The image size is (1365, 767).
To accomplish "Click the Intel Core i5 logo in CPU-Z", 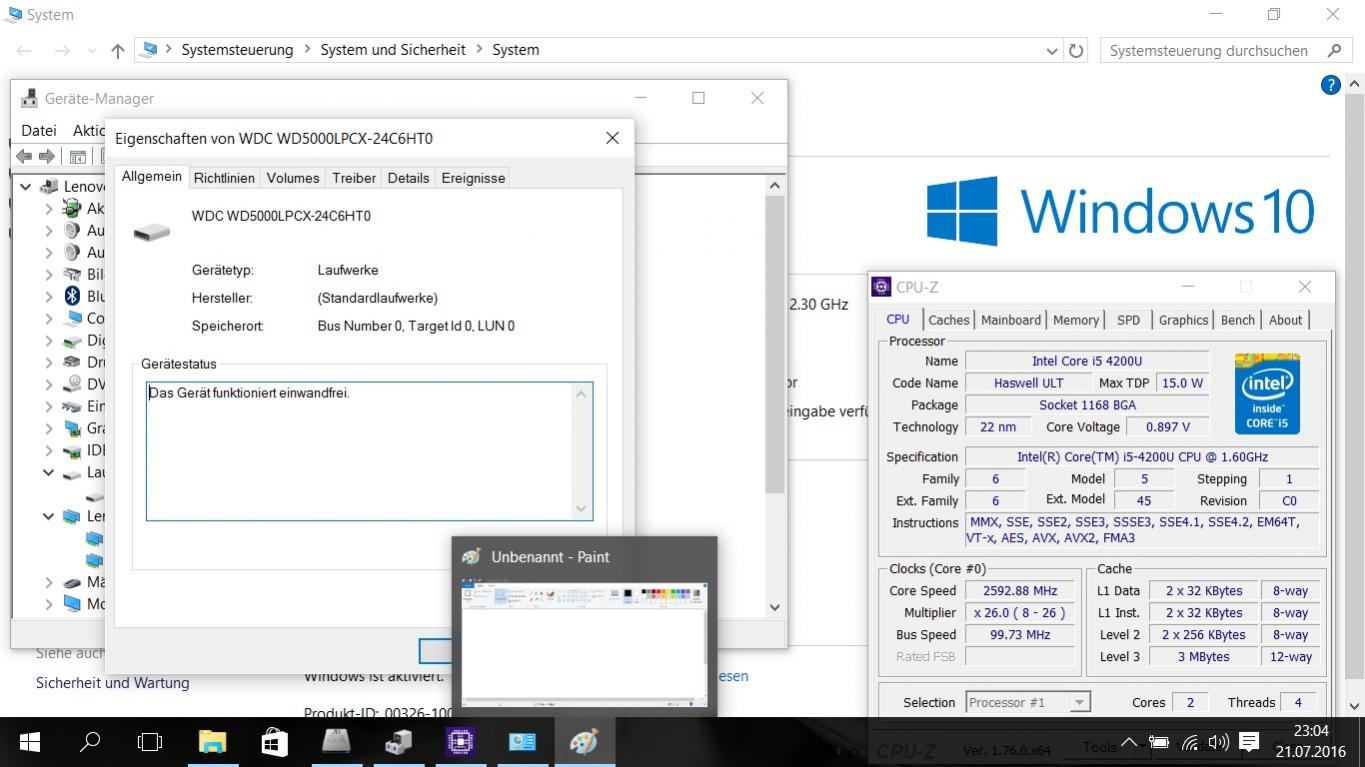I will [1267, 393].
